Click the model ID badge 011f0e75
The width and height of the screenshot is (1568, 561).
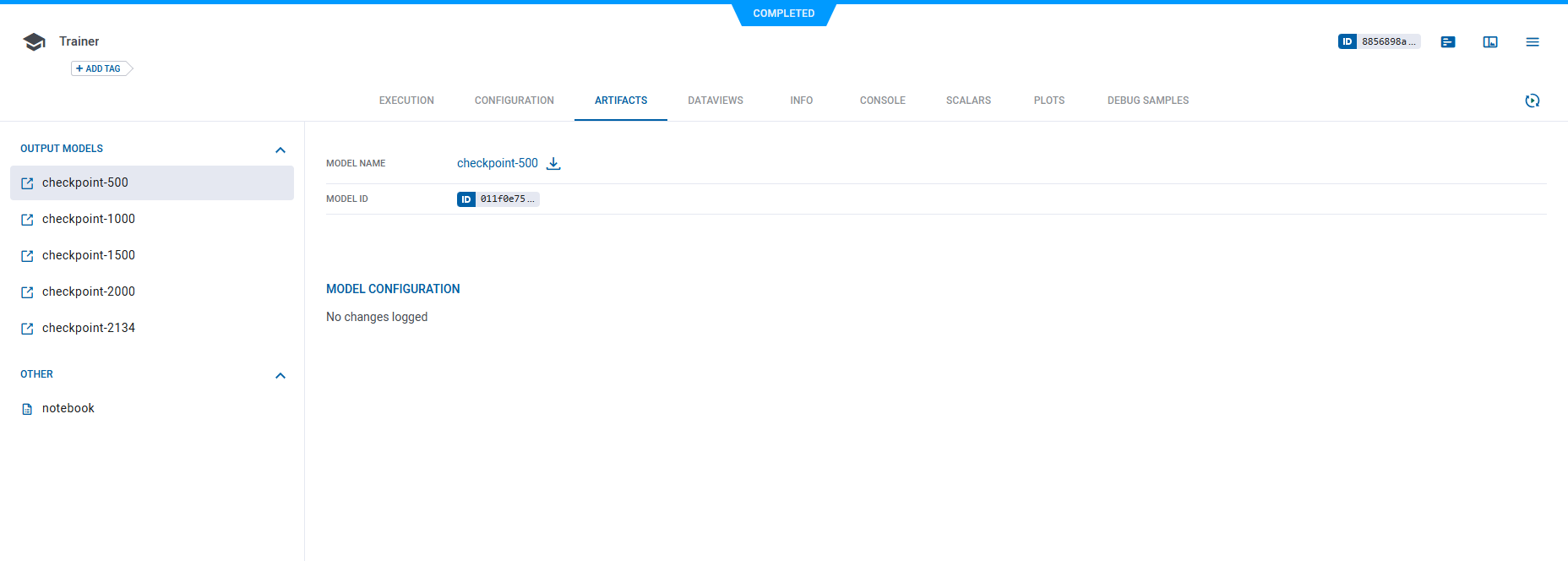498,199
